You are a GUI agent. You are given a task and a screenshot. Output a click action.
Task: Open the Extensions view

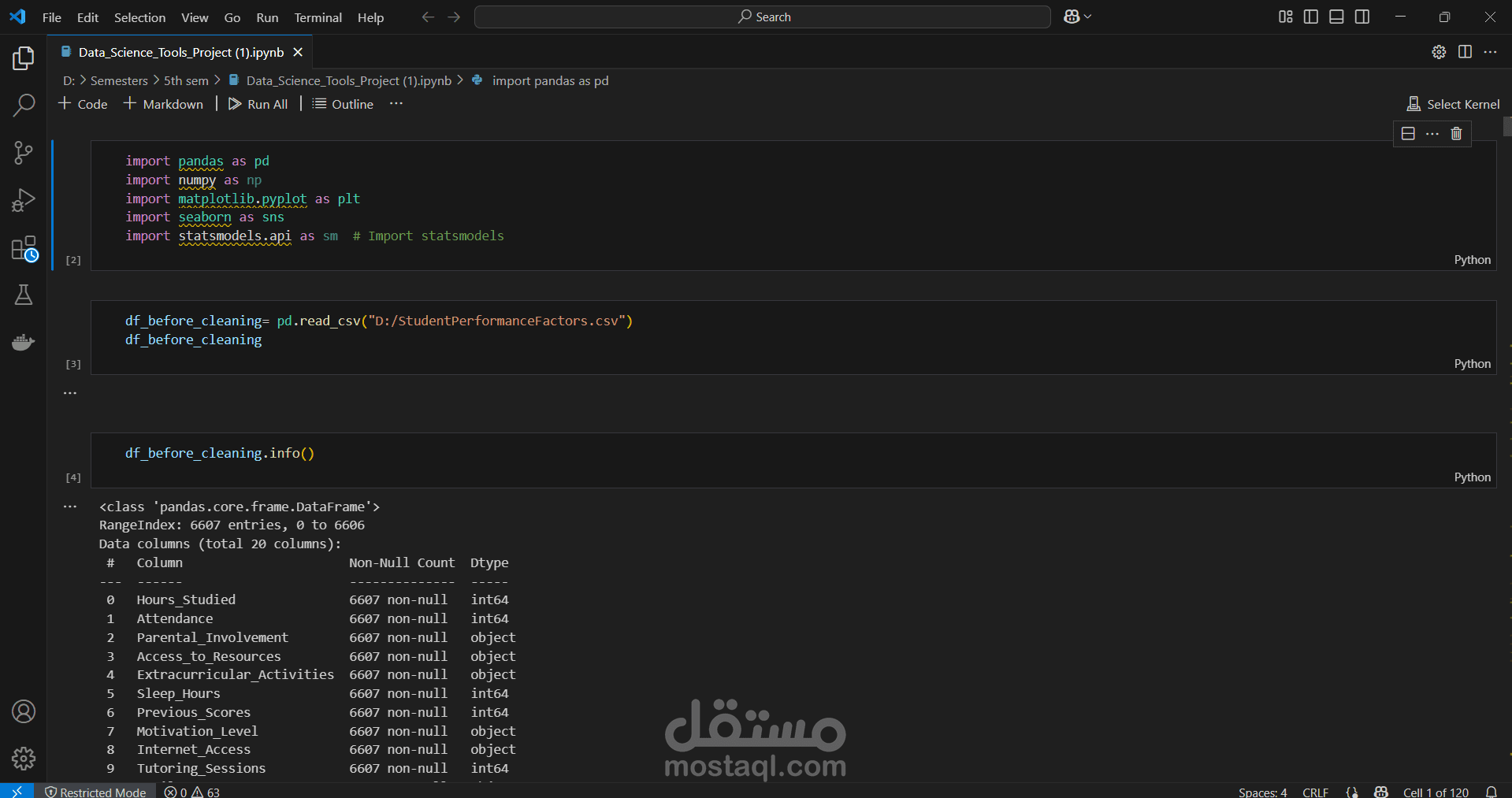[x=24, y=249]
